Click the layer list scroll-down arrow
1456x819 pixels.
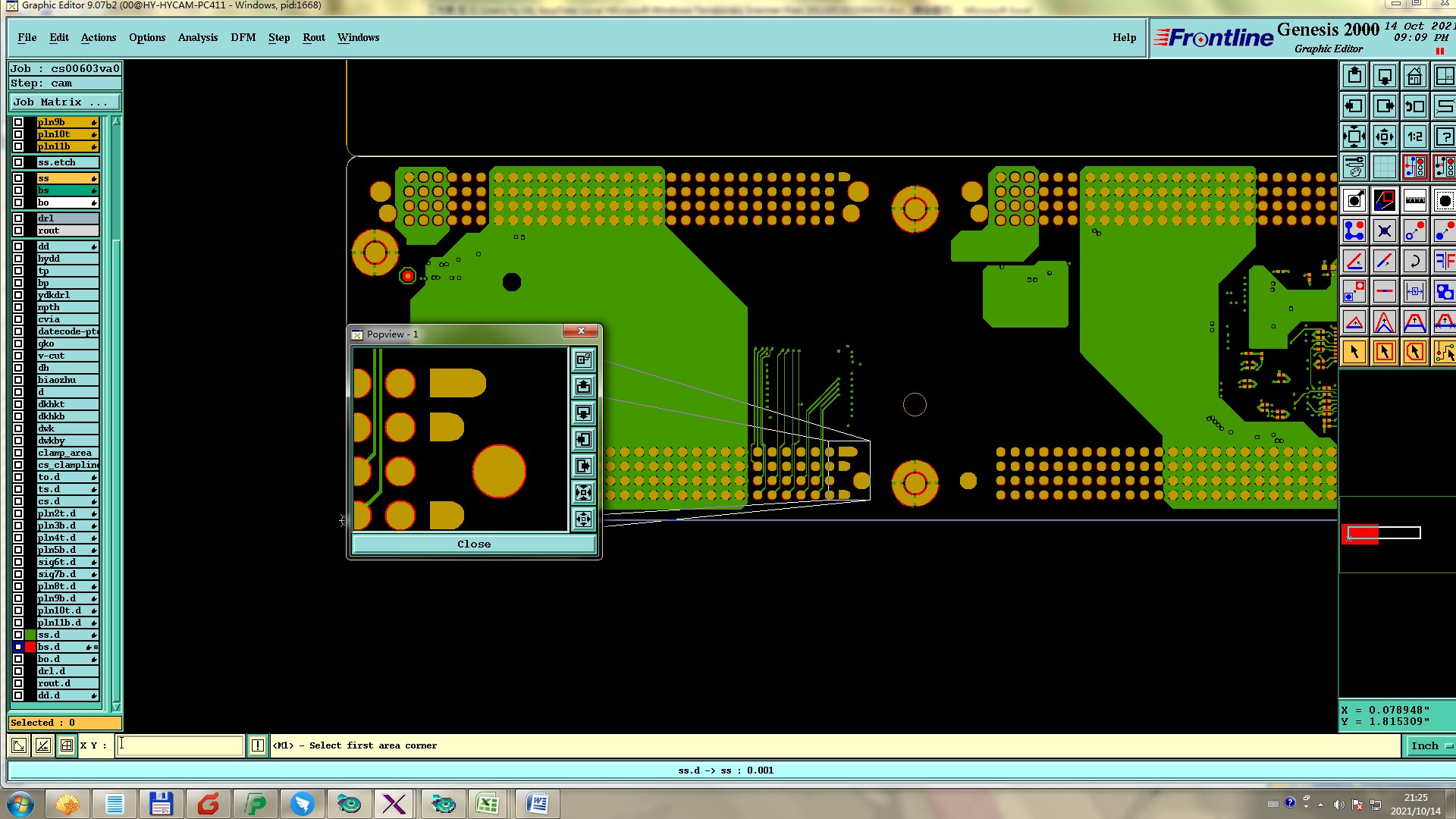tap(116, 706)
